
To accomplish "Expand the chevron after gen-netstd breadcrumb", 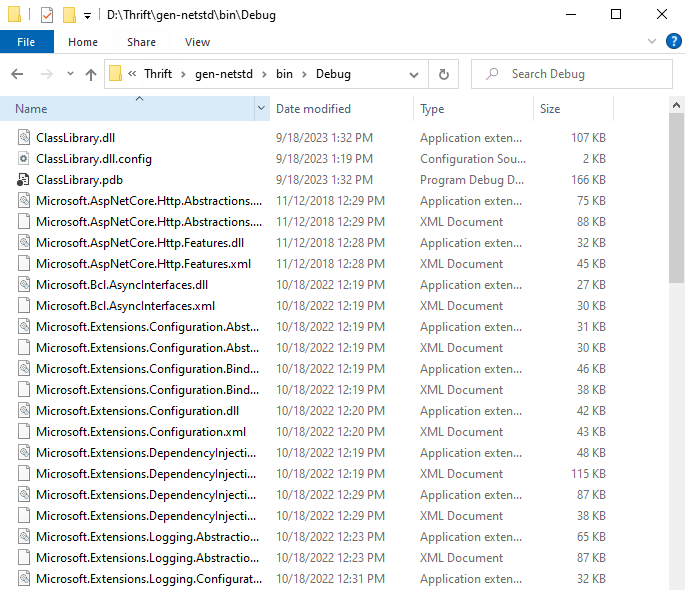I will tap(264, 74).
